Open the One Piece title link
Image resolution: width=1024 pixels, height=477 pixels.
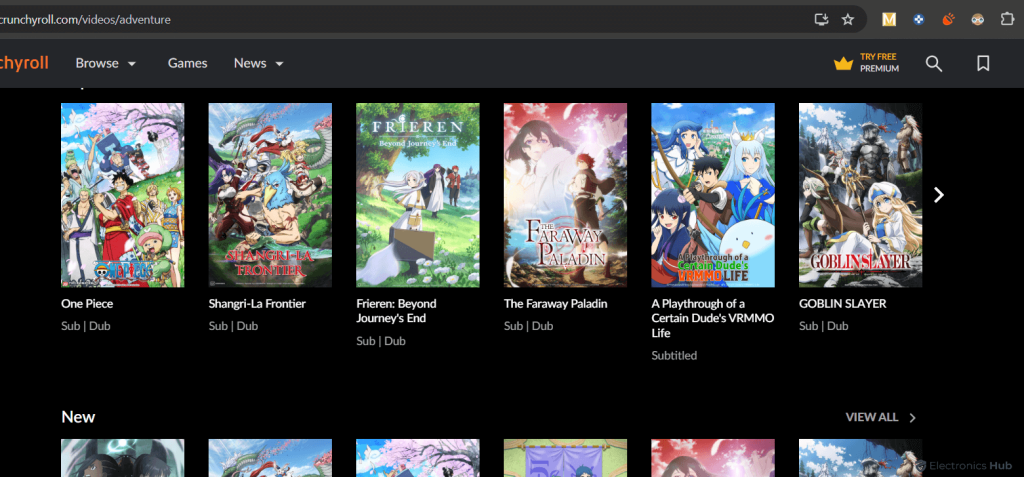[87, 304]
